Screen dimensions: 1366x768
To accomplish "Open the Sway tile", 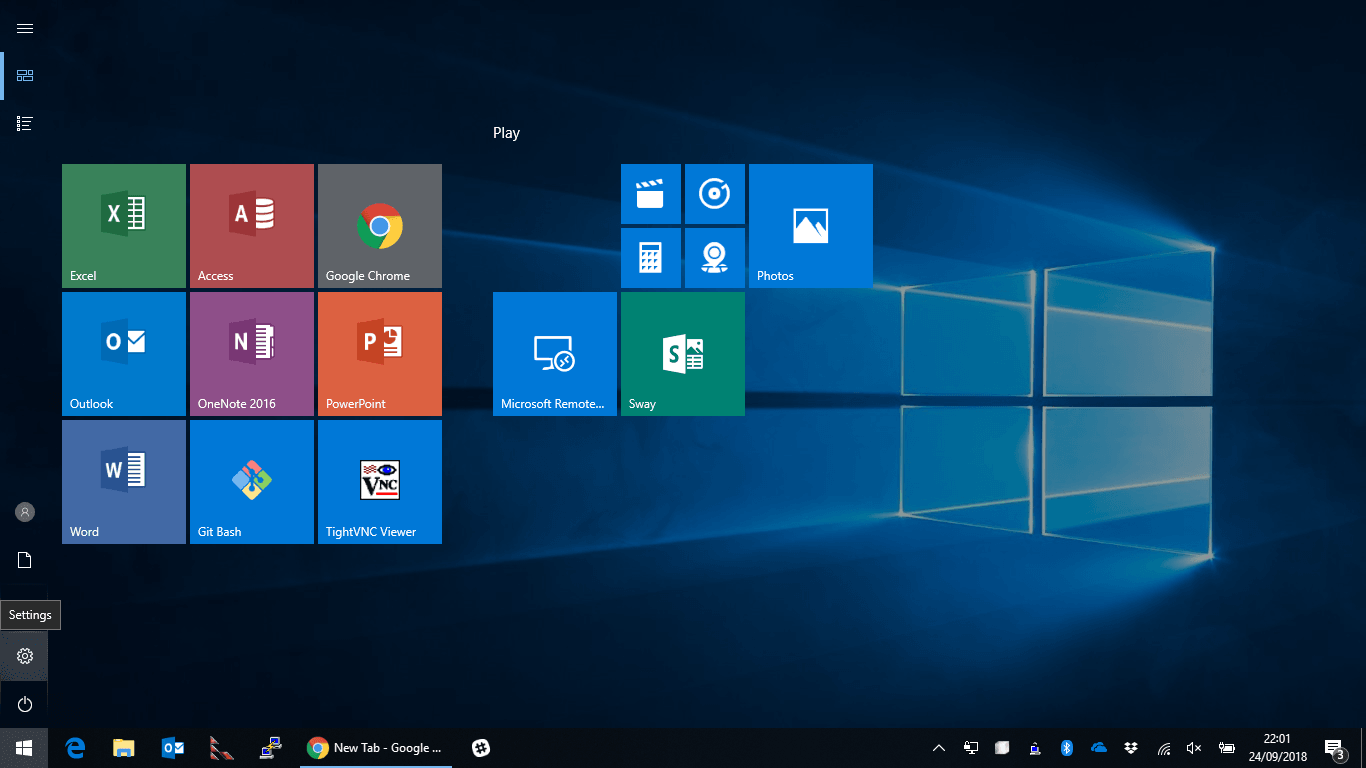I will [683, 354].
